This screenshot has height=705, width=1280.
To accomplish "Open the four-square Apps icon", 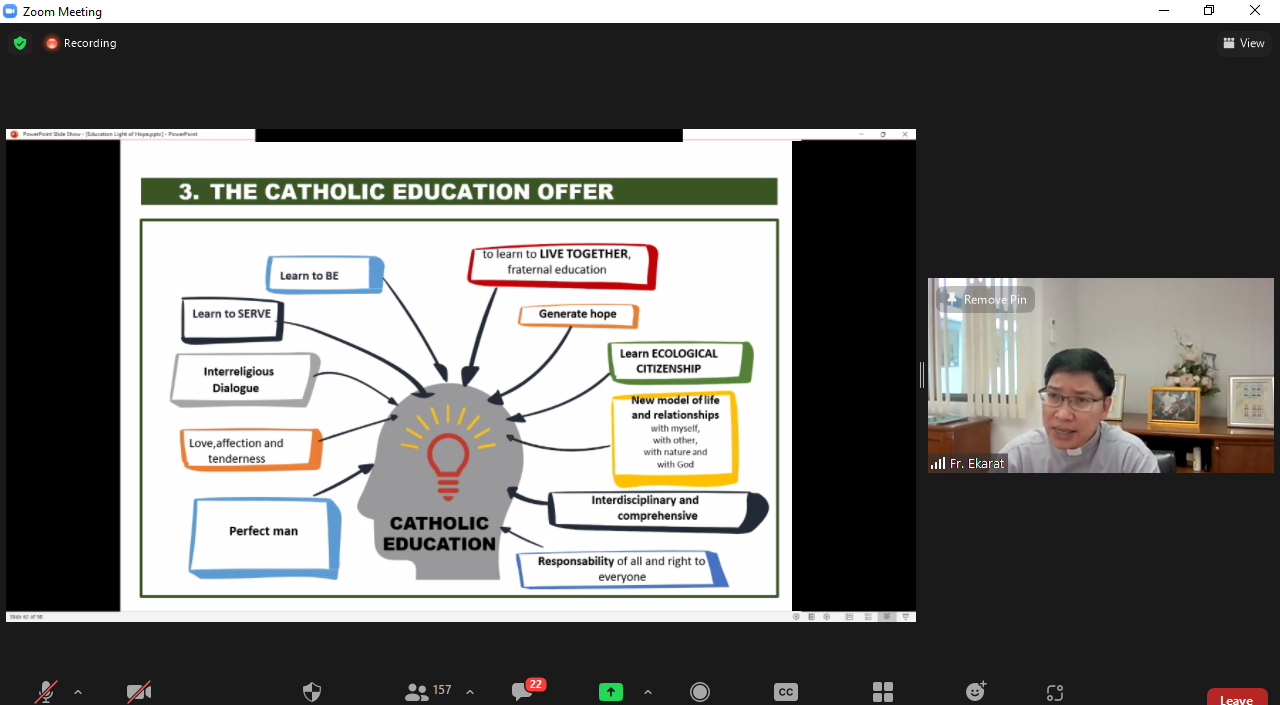I will point(883,692).
